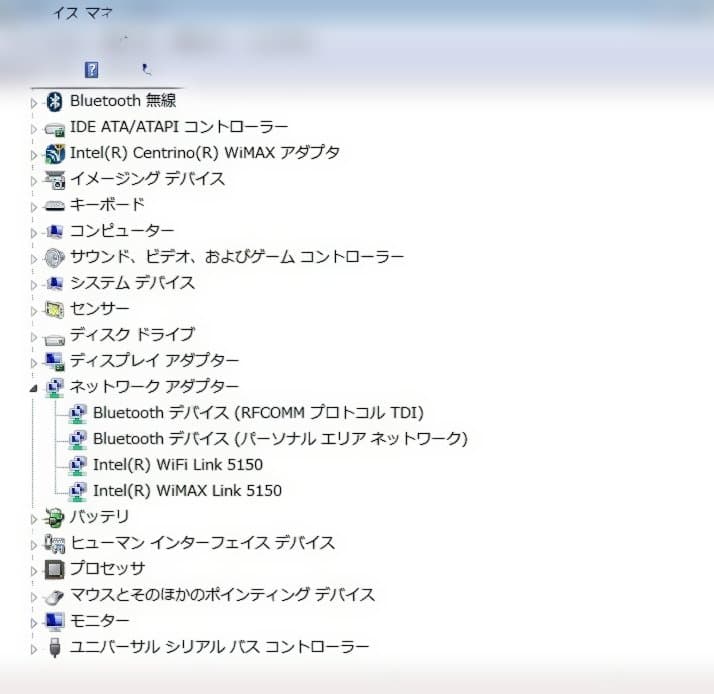The image size is (714, 694).
Task: Select the ディスク ドライブ label
Action: [133, 335]
